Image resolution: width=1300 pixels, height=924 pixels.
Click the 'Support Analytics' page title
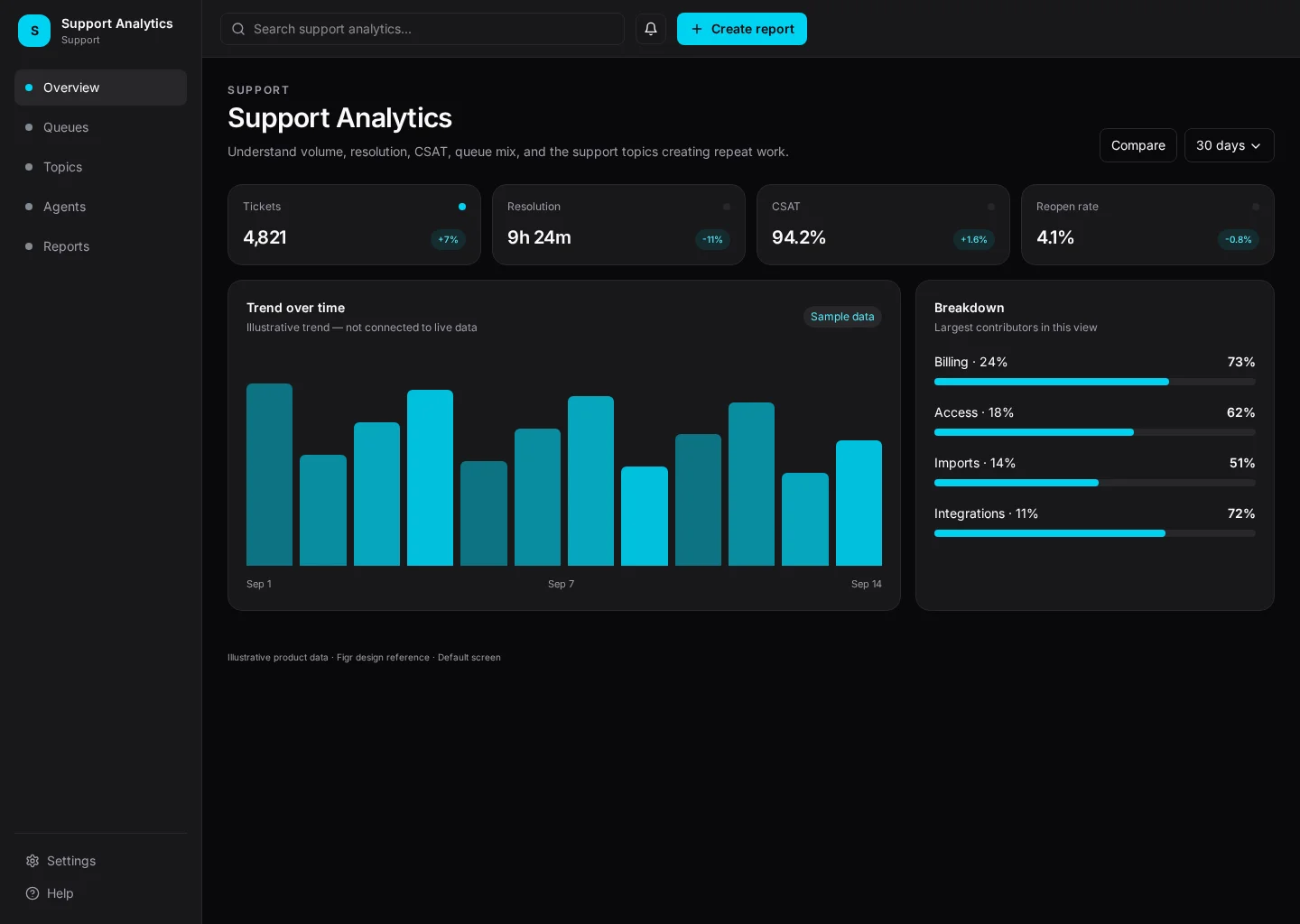pos(339,118)
